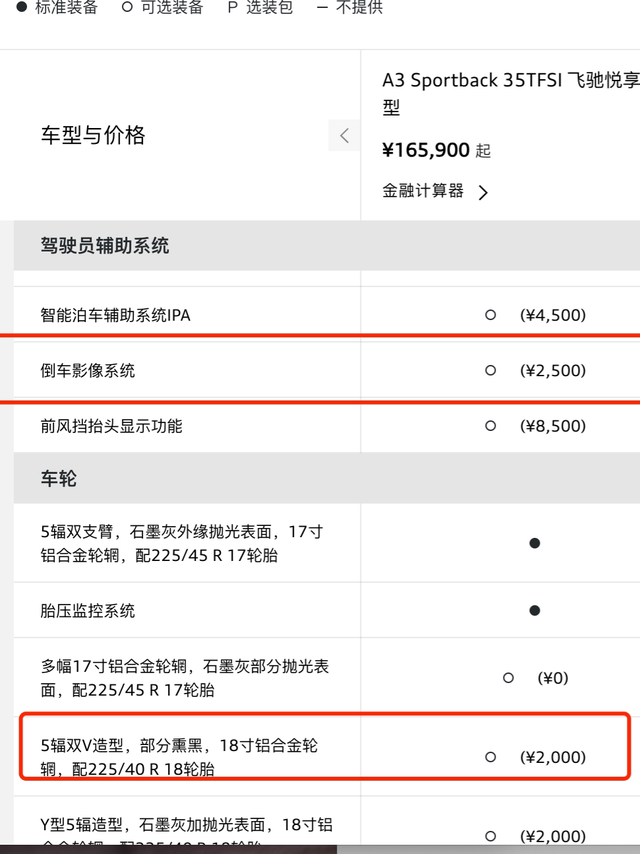
Task: Select optional 前风挡抬头显示功能 circle
Action: pos(490,426)
